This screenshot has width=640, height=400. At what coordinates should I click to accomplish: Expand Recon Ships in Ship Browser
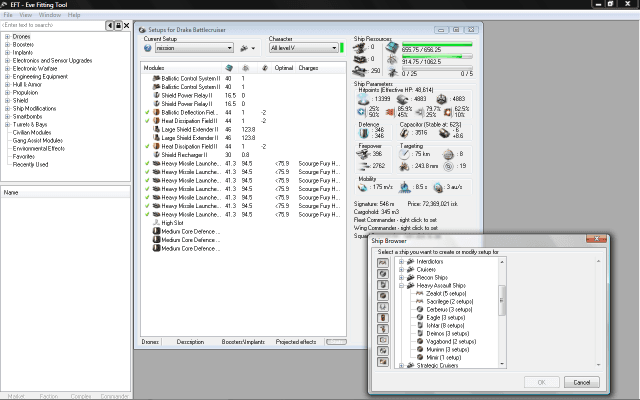tap(402, 278)
